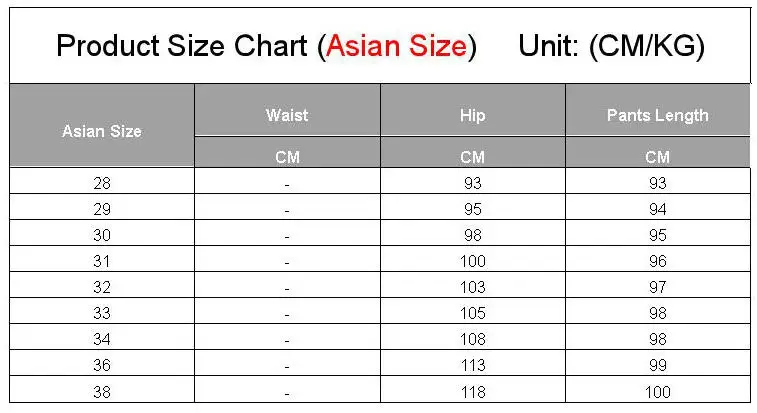Select hip value 113 for size 36
This screenshot has height=413, width=757.
(x=472, y=365)
